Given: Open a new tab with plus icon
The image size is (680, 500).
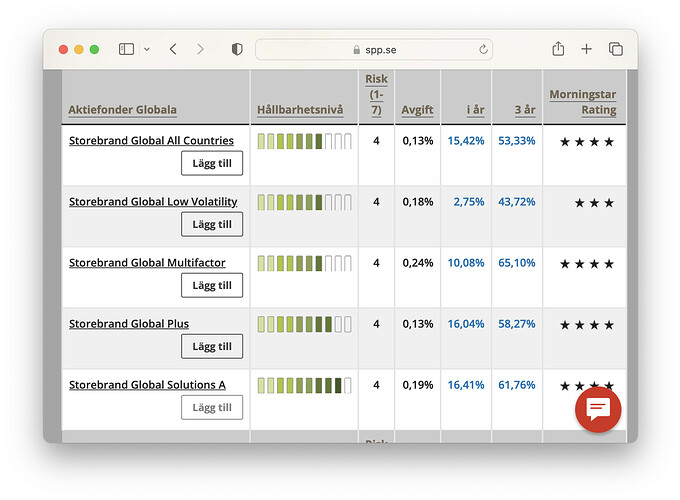Looking at the screenshot, I should pos(587,49).
